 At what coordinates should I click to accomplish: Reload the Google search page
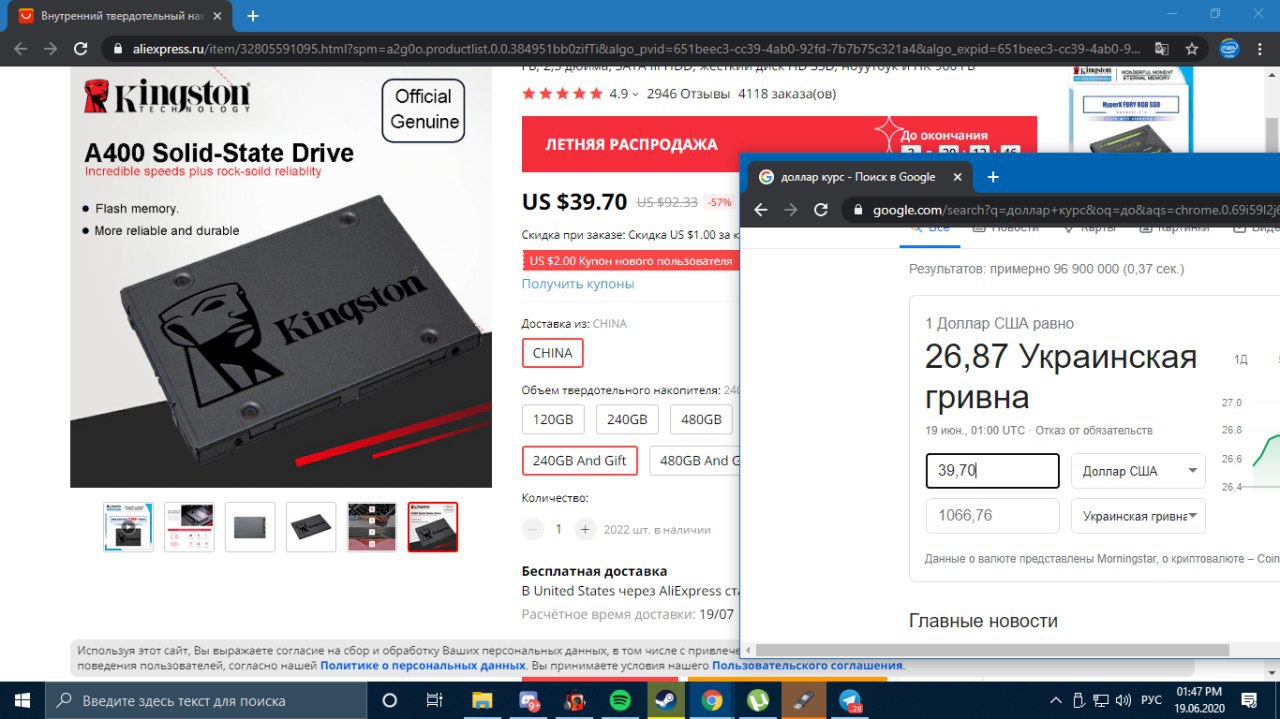821,210
